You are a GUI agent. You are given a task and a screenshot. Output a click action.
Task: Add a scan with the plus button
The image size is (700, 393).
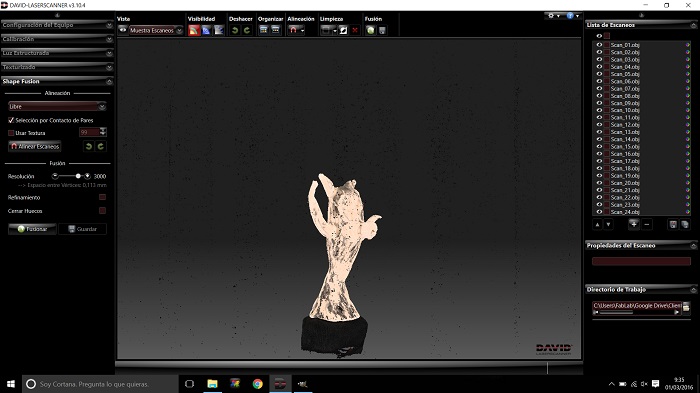pyautogui.click(x=633, y=224)
